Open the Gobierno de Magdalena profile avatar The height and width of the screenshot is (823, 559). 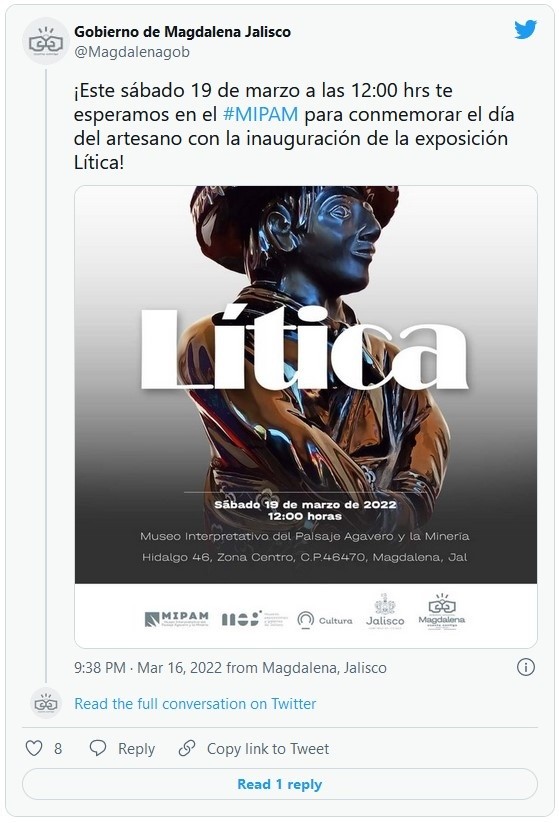click(x=46, y=41)
